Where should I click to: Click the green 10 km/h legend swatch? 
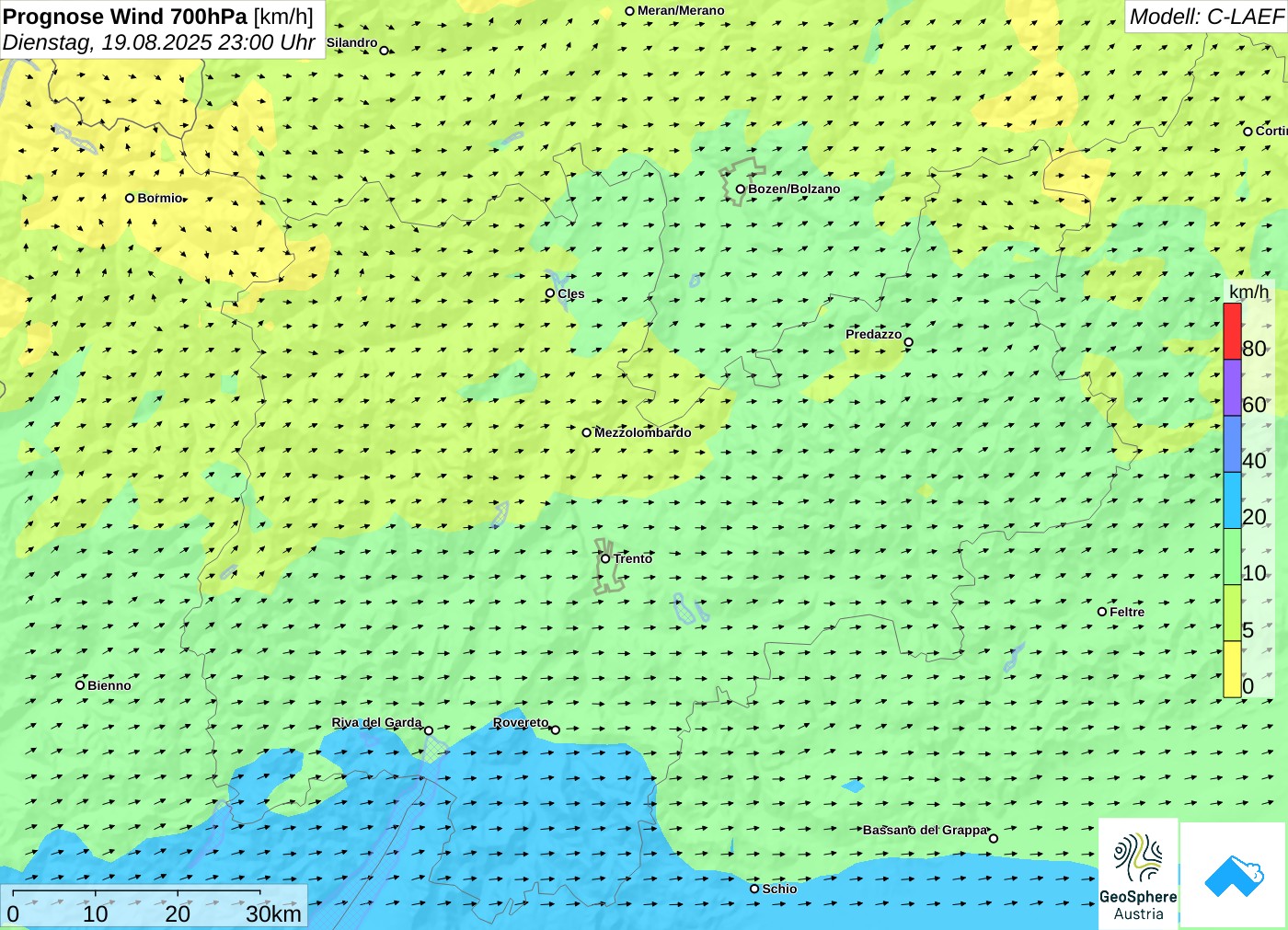[1232, 557]
